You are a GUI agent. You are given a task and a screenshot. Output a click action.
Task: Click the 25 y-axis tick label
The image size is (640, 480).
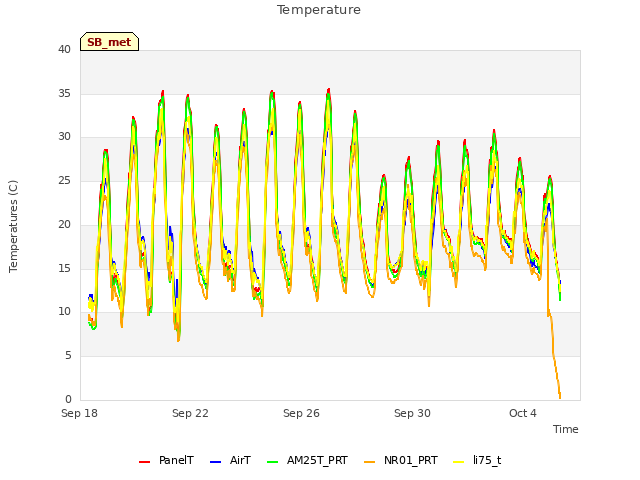64,180
